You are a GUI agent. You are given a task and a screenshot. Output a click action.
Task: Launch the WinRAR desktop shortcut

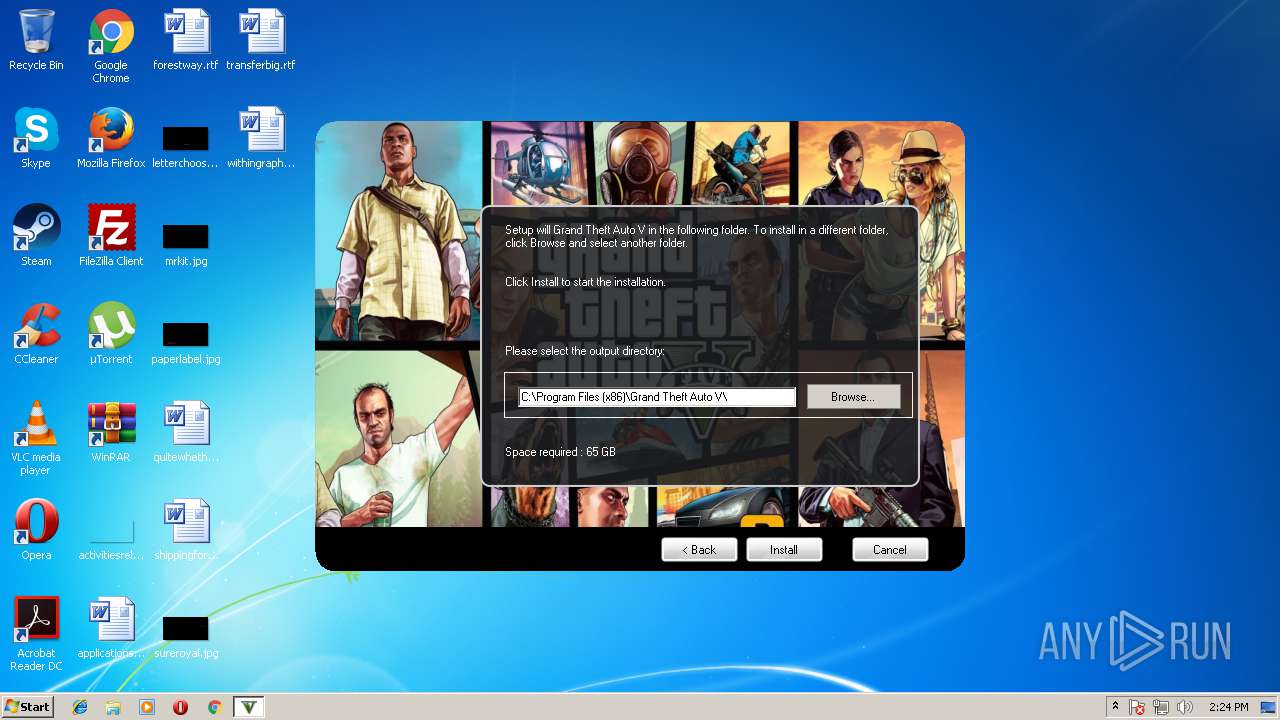point(111,432)
